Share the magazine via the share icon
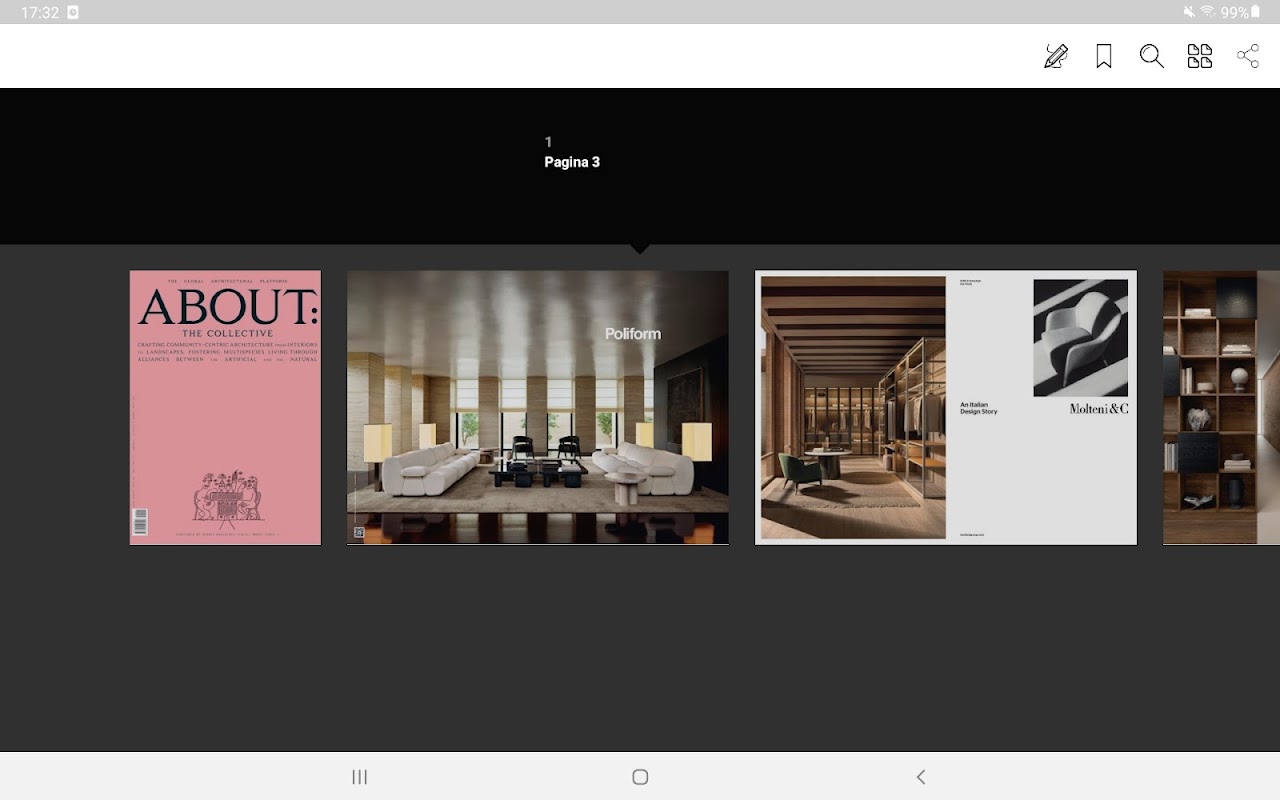Screen dimensions: 1280x800 tap(1248, 56)
